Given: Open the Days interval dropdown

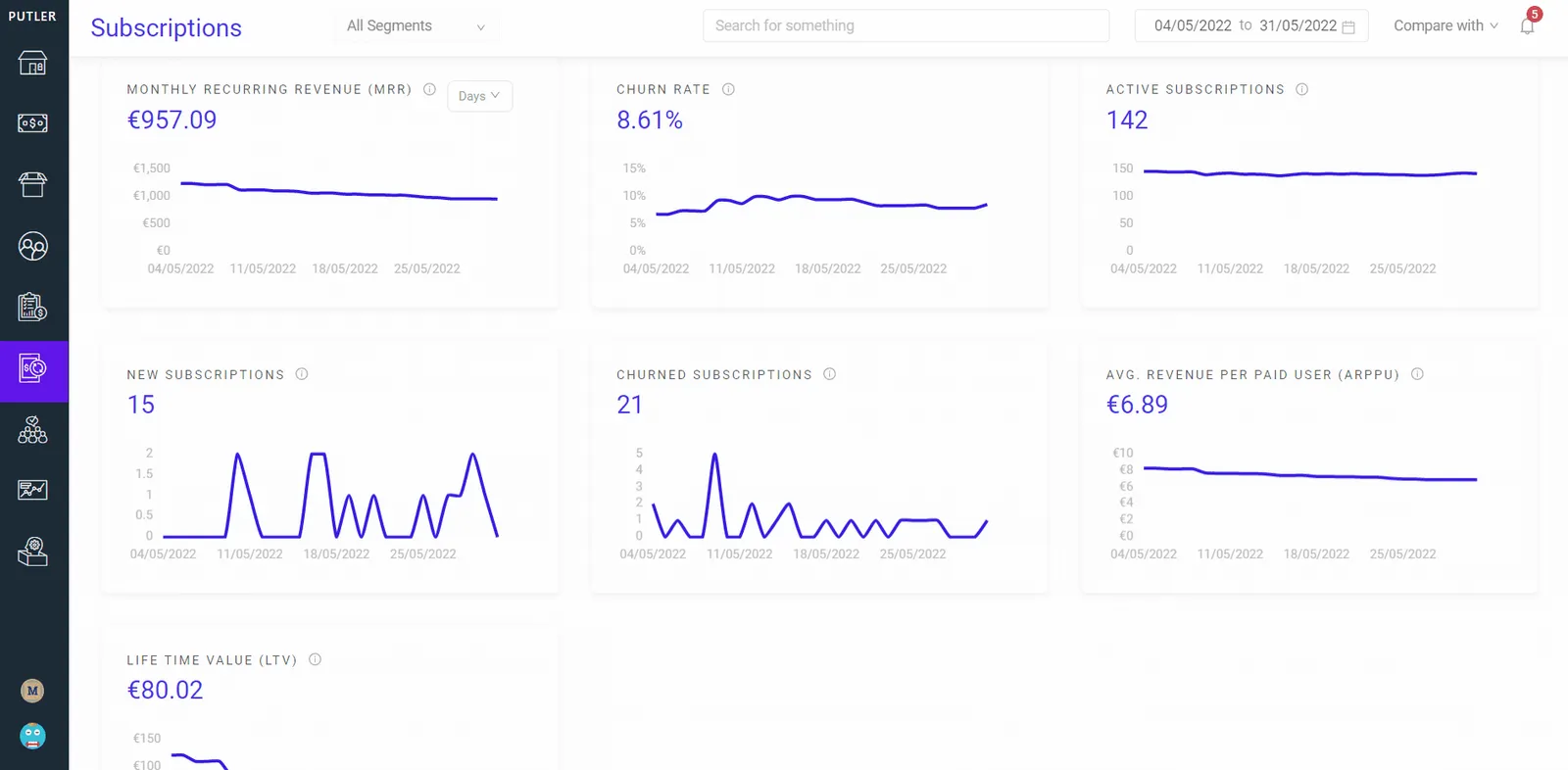Looking at the screenshot, I should tap(479, 96).
